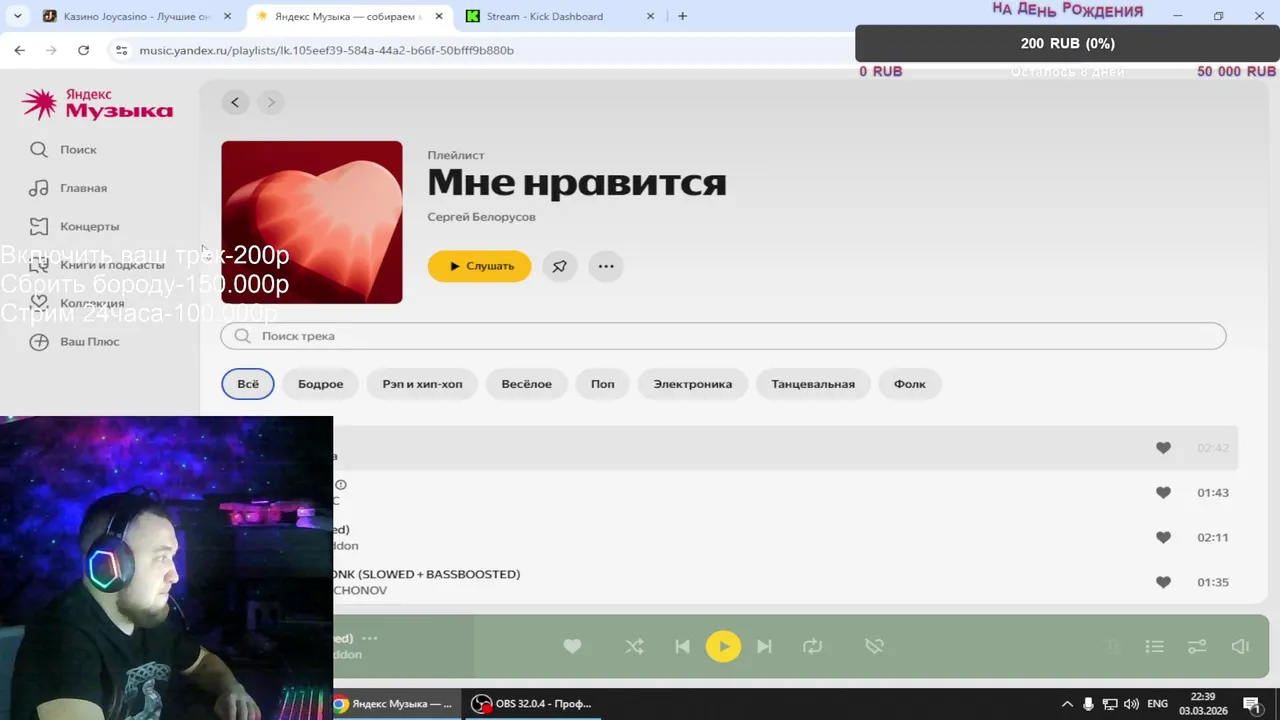
Task: Select the Поп filter chip
Action: pos(602,384)
